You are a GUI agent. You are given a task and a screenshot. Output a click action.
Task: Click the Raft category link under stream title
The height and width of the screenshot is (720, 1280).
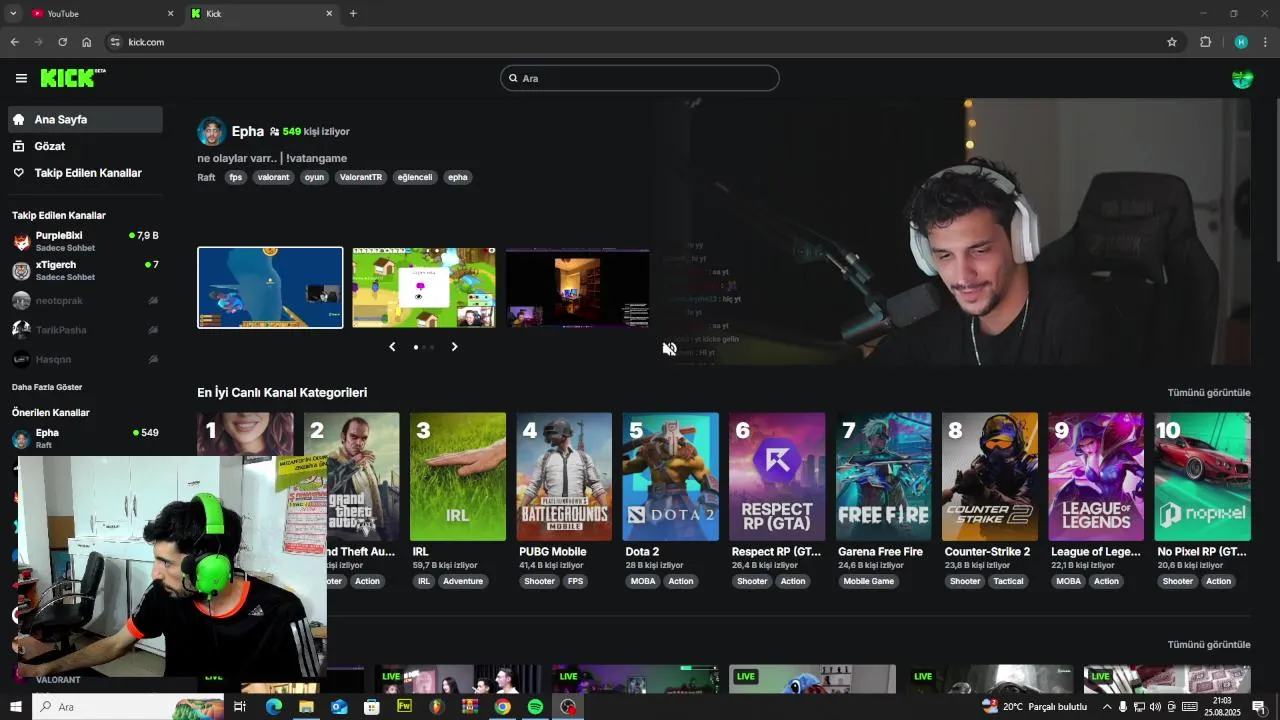point(206,177)
